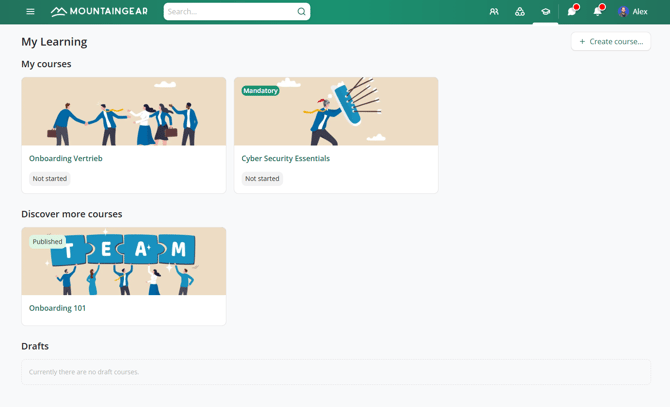Click the Mountaingear logo
This screenshot has width=670, height=407.
point(99,12)
